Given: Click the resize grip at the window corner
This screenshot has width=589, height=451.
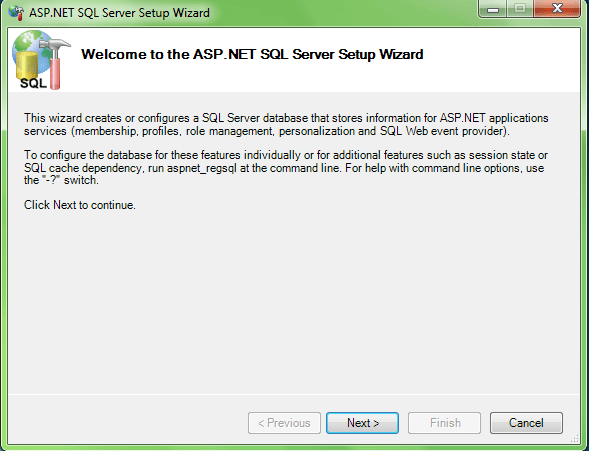Looking at the screenshot, I should coord(575,438).
